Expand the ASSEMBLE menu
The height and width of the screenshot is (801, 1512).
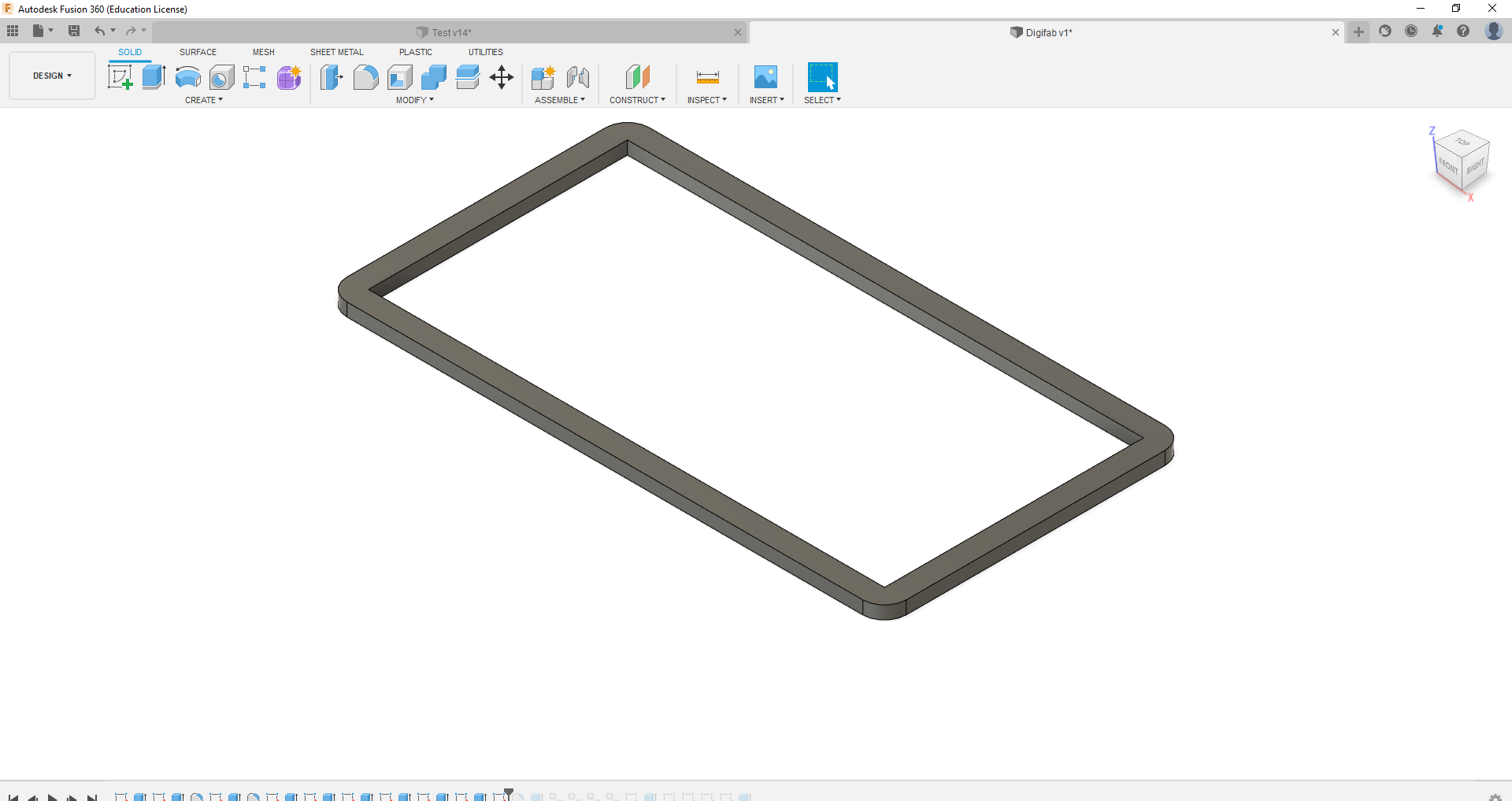point(560,100)
